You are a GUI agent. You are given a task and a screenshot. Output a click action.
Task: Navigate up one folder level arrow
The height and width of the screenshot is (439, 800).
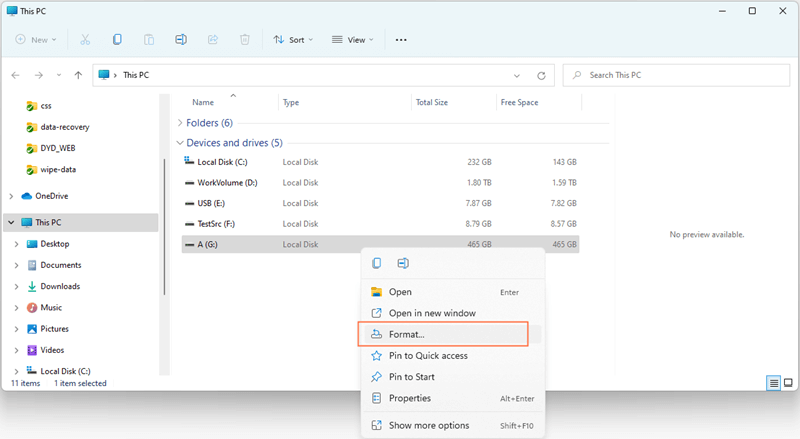[x=78, y=75]
